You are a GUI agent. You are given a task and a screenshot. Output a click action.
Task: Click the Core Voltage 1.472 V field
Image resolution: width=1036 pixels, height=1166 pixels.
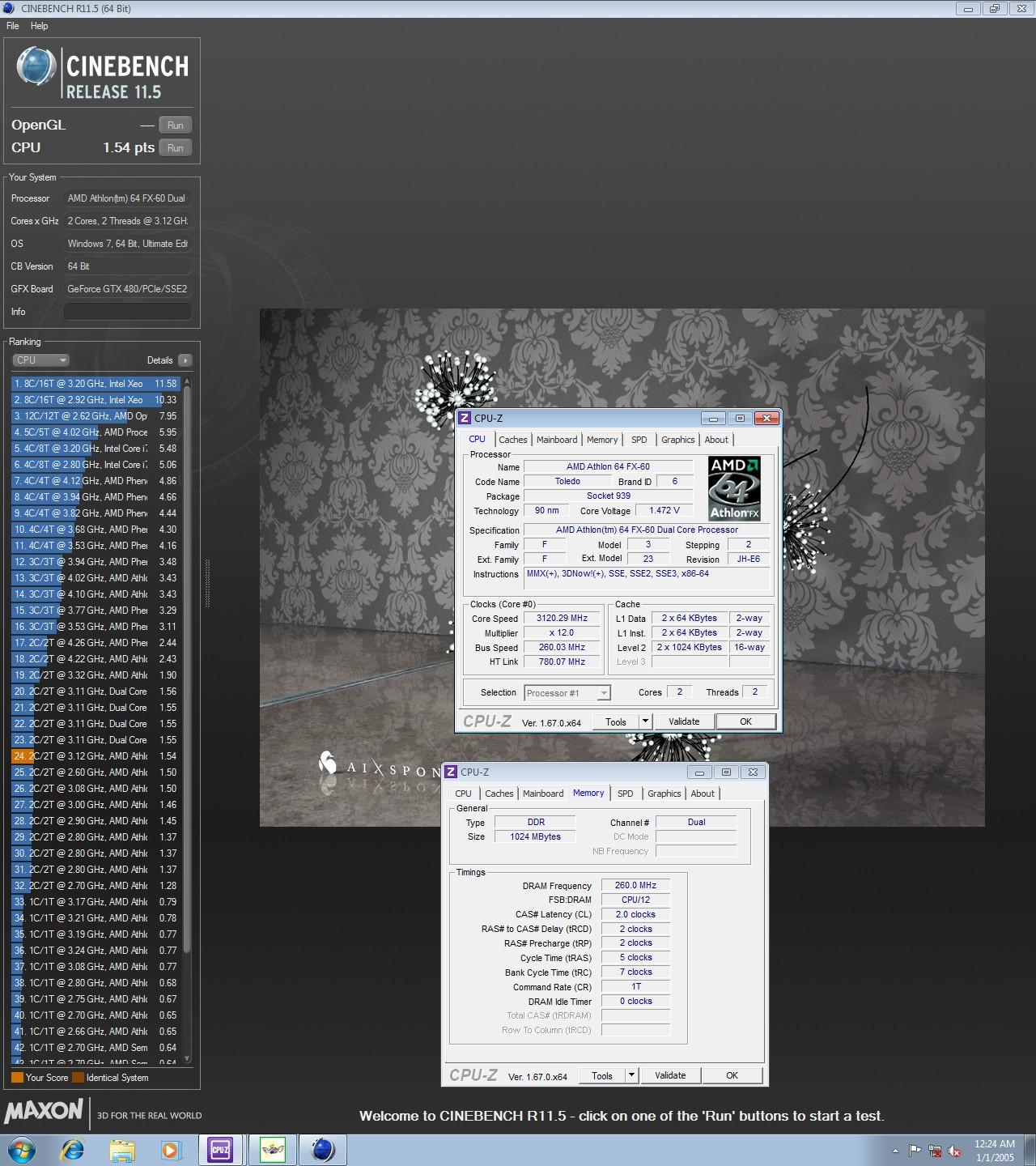pos(664,511)
